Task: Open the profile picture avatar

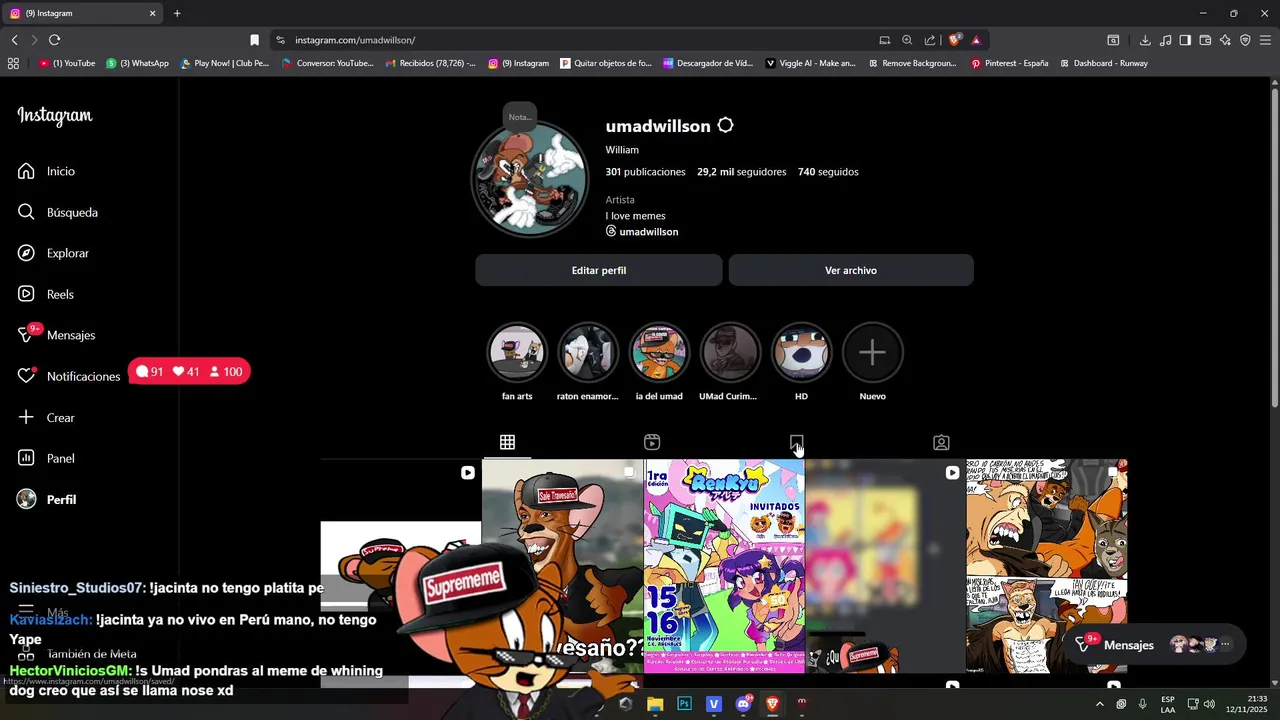Action: pyautogui.click(x=530, y=180)
